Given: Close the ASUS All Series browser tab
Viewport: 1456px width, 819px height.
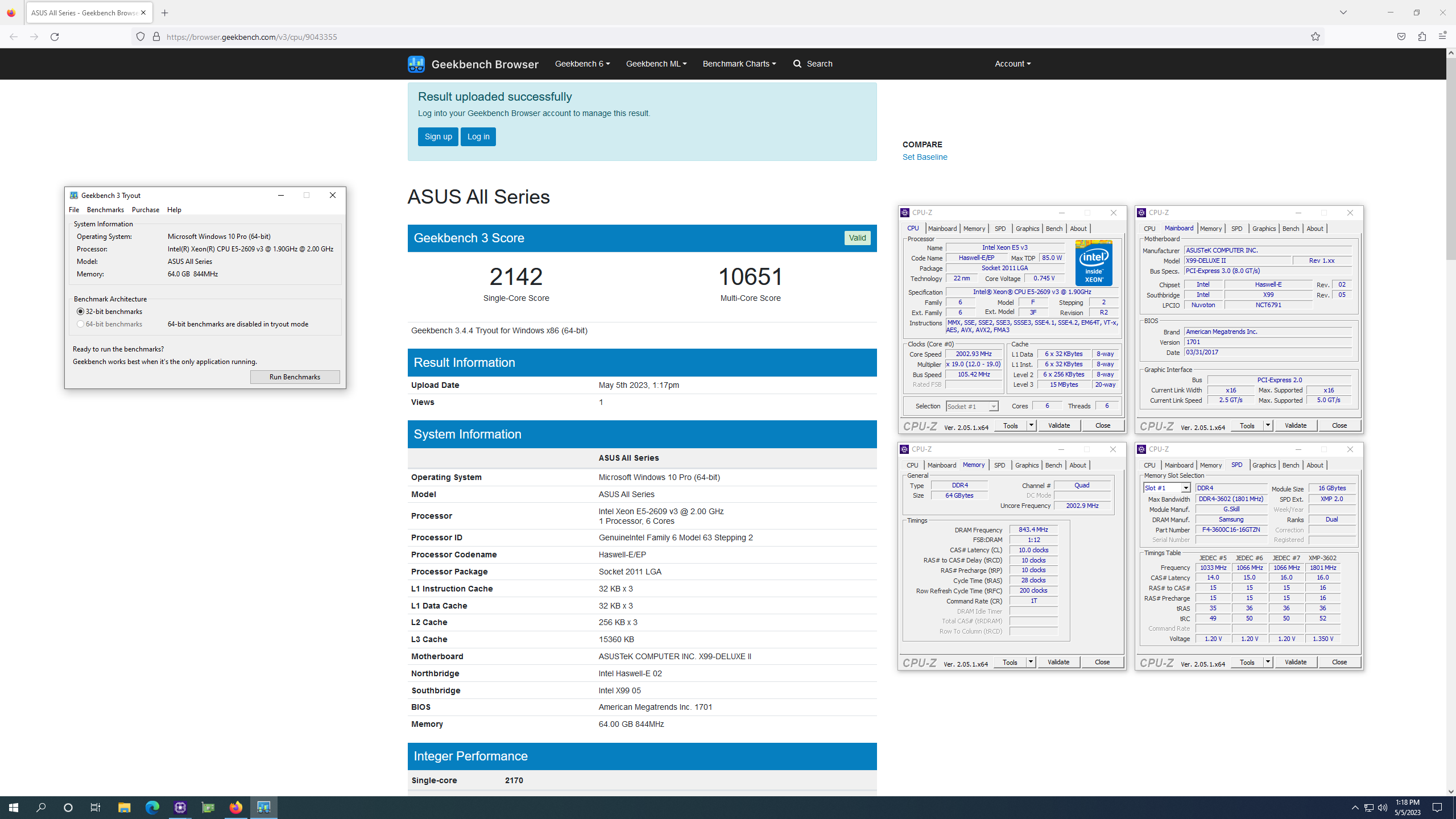Looking at the screenshot, I should pyautogui.click(x=143, y=13).
